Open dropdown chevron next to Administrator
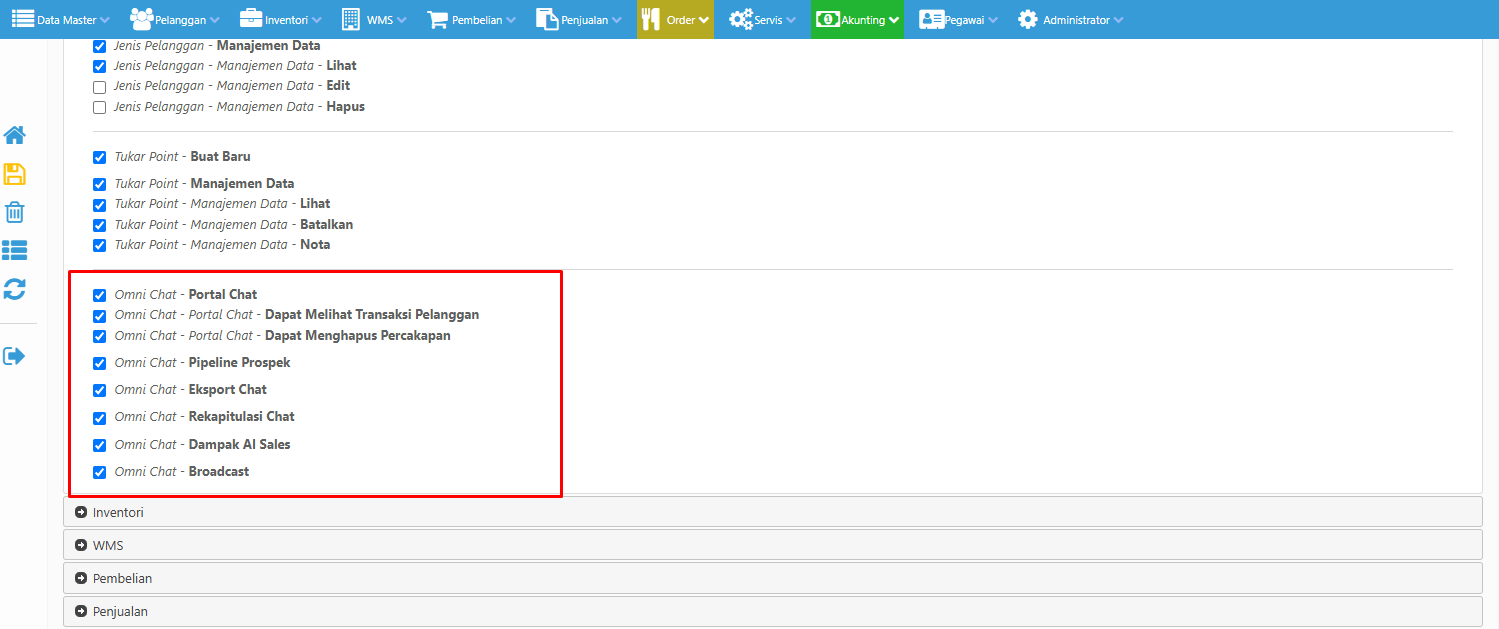Screen dimensions: 1499x629 coord(1118,20)
